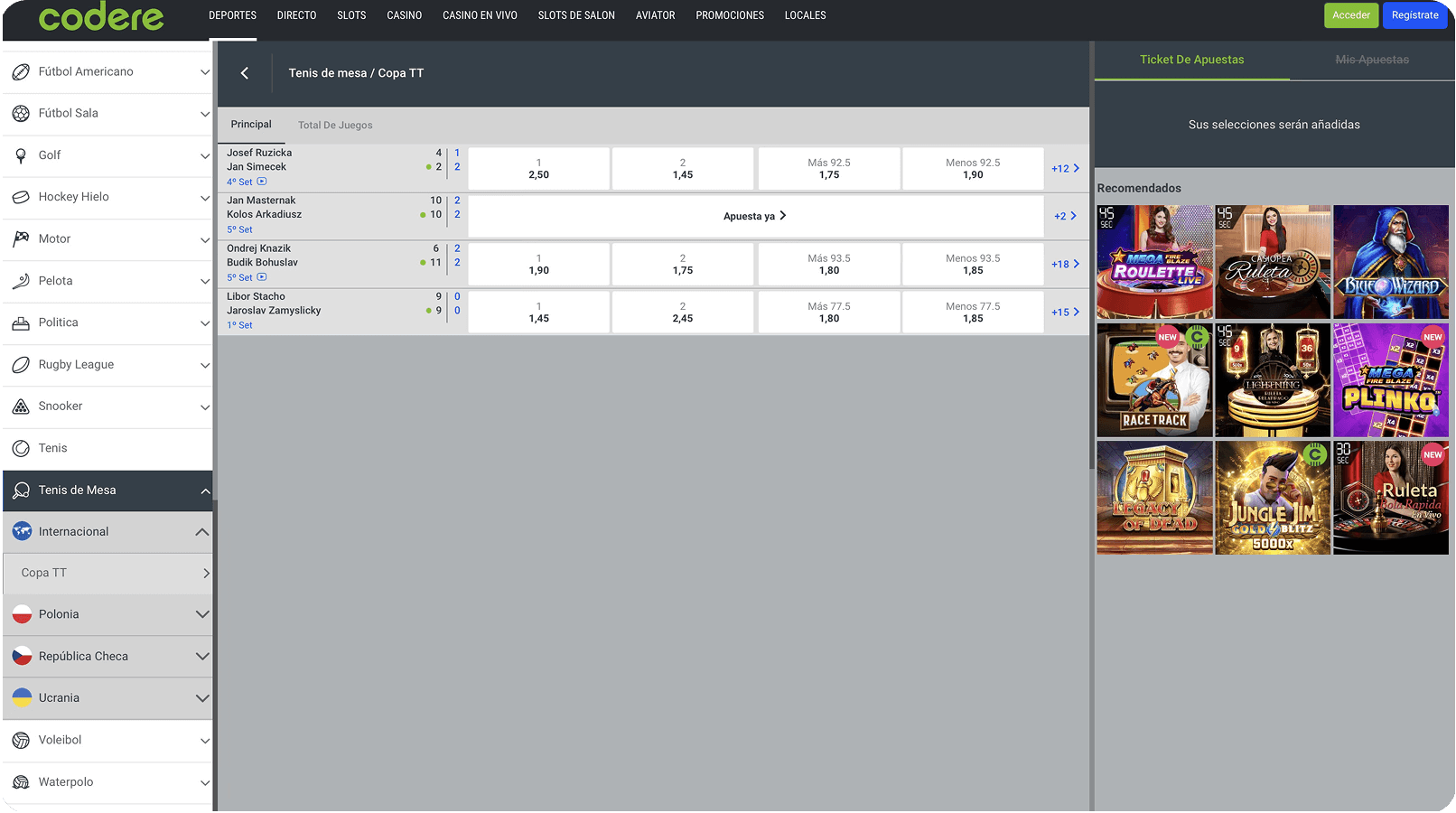Open Race Track game thumbnail
The width and height of the screenshot is (1456, 813).
(1154, 380)
